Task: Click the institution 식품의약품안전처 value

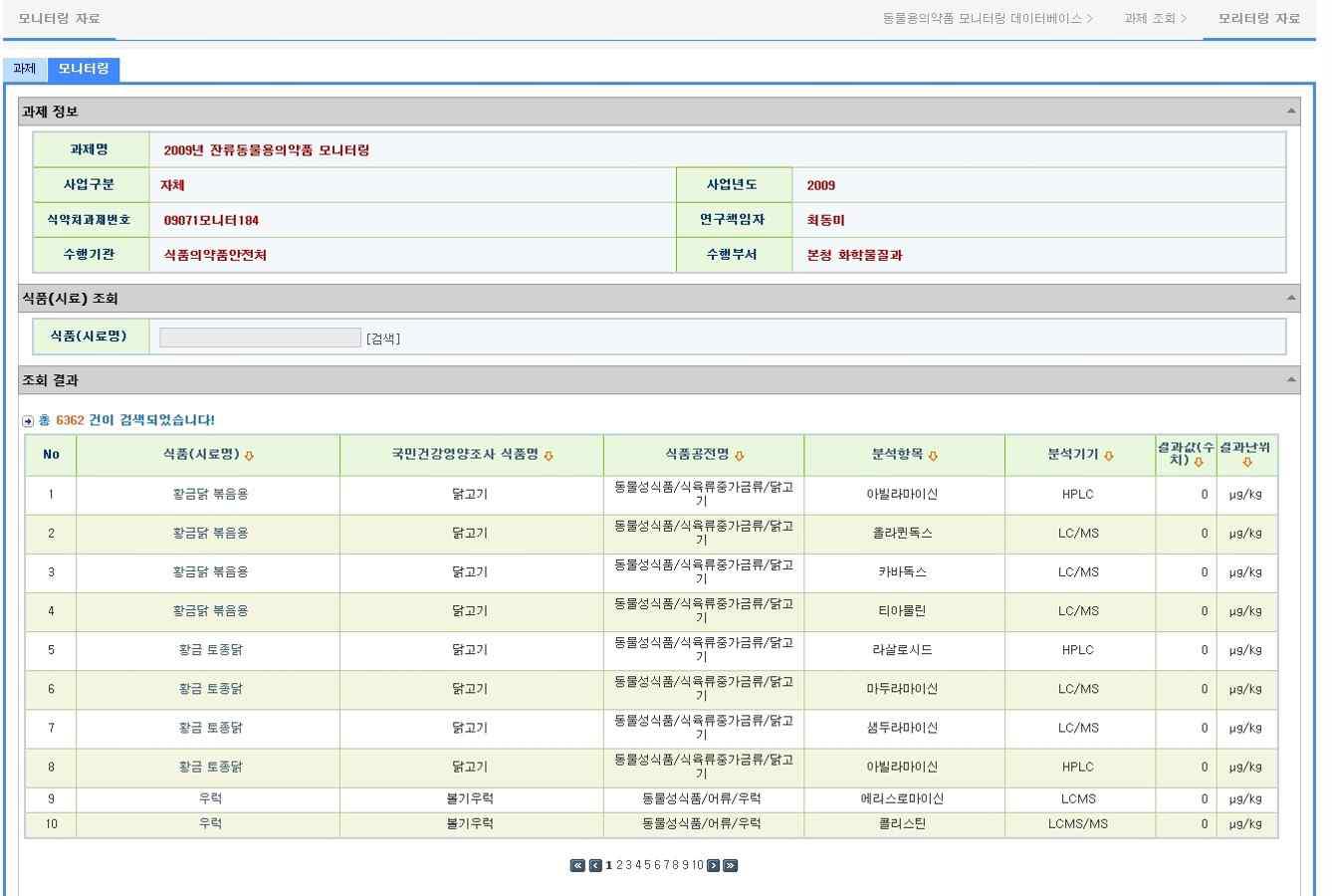Action: (x=215, y=255)
